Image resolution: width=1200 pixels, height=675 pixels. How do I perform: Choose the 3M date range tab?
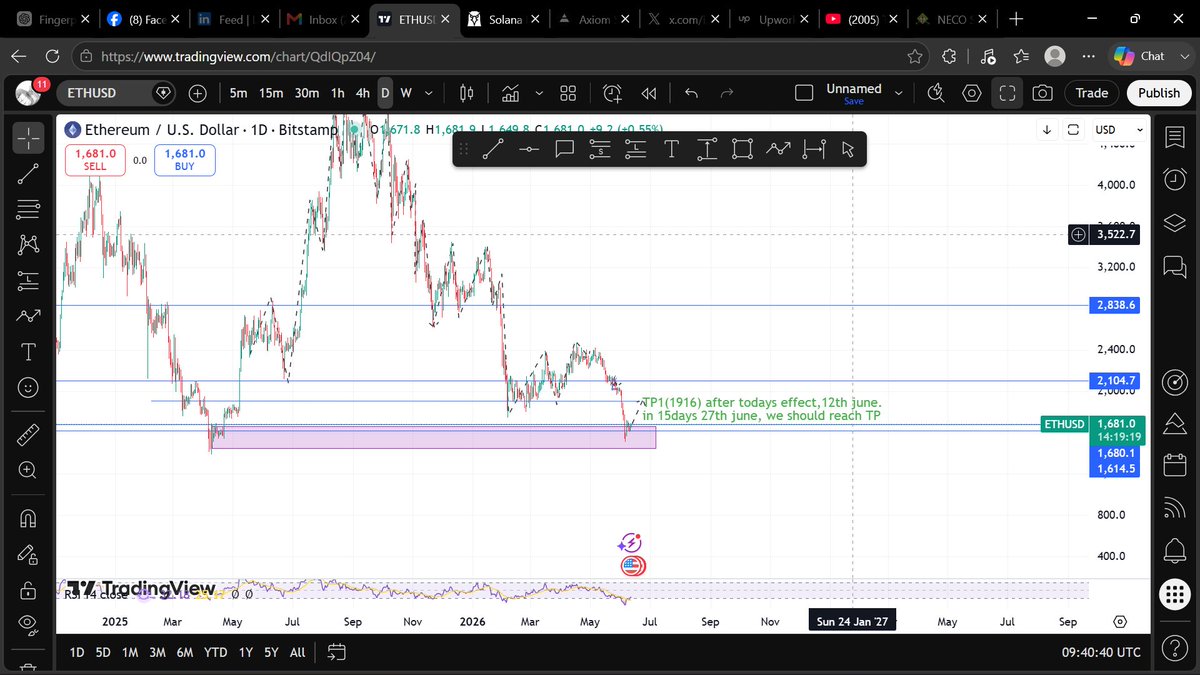157,652
